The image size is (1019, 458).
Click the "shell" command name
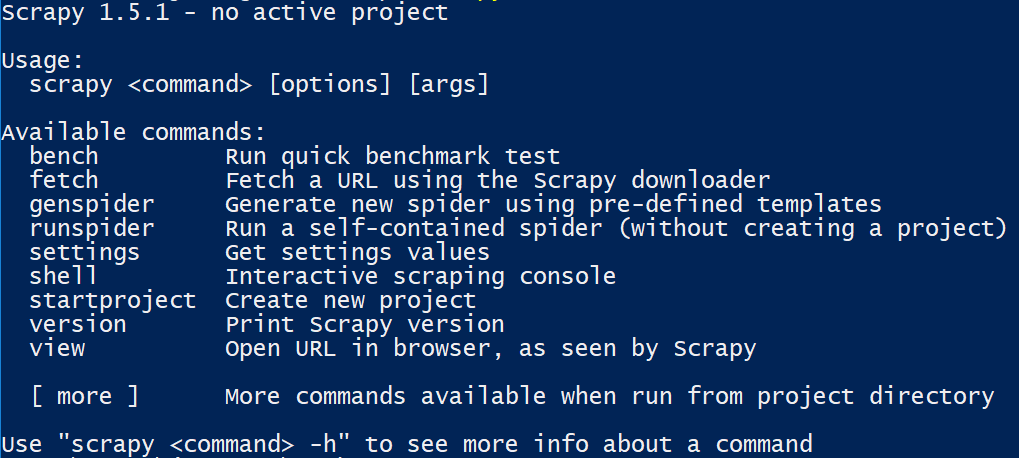[64, 276]
